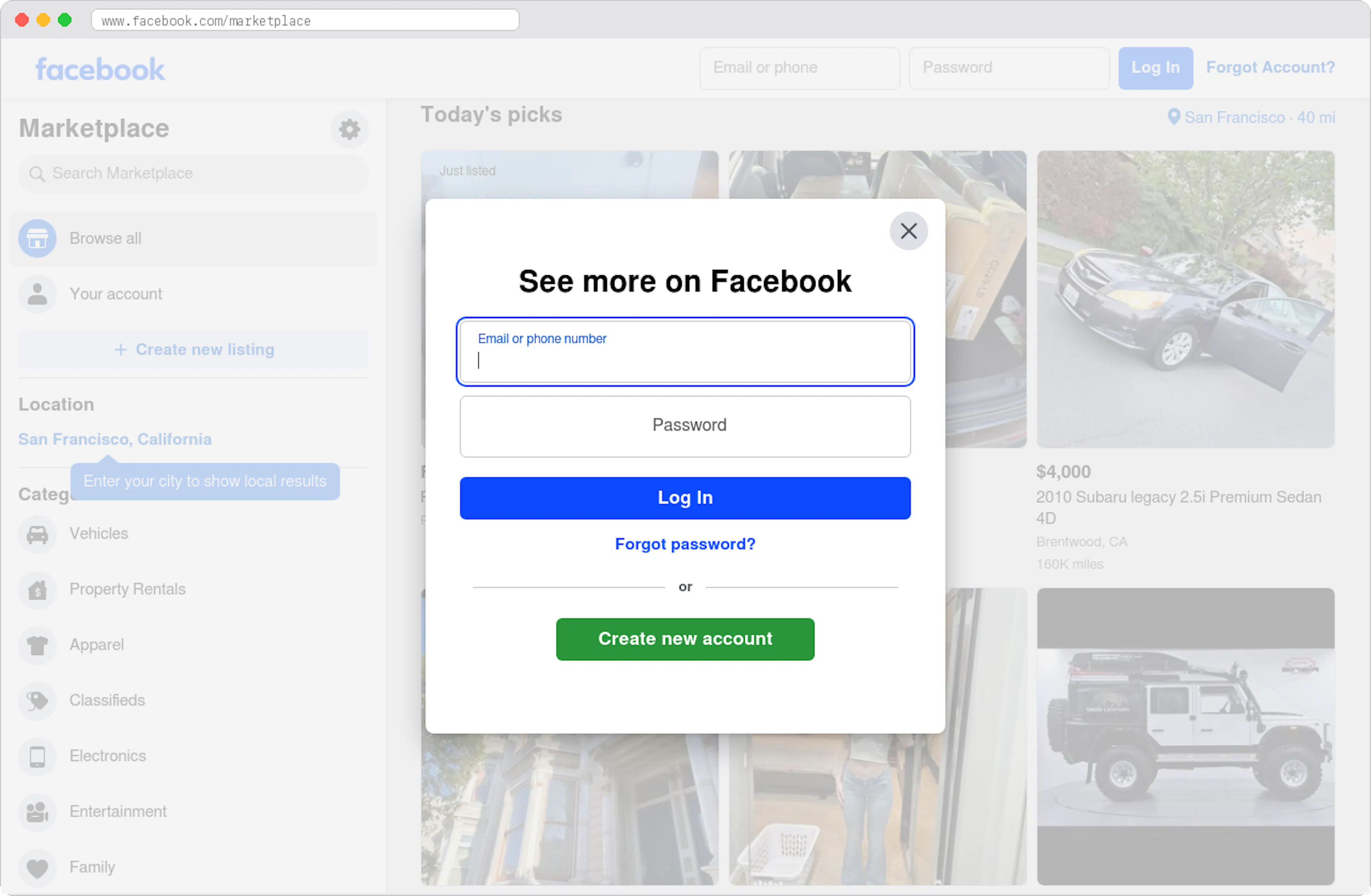
Task: Close the See more on Facebook dialog
Action: pos(908,231)
